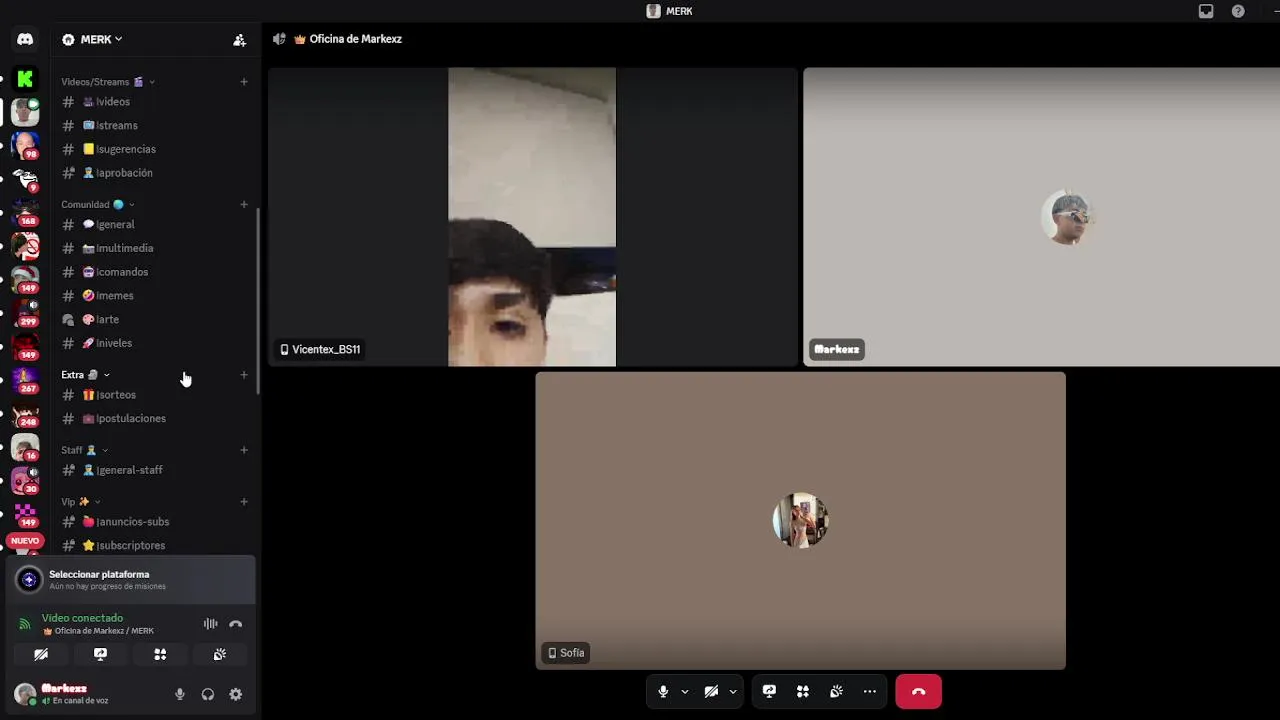Click the green connection signal icon
This screenshot has width=1280, height=720.
click(25, 624)
